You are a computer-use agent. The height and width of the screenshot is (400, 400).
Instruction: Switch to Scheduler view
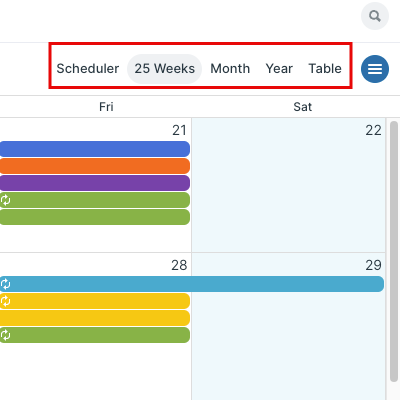tap(88, 69)
